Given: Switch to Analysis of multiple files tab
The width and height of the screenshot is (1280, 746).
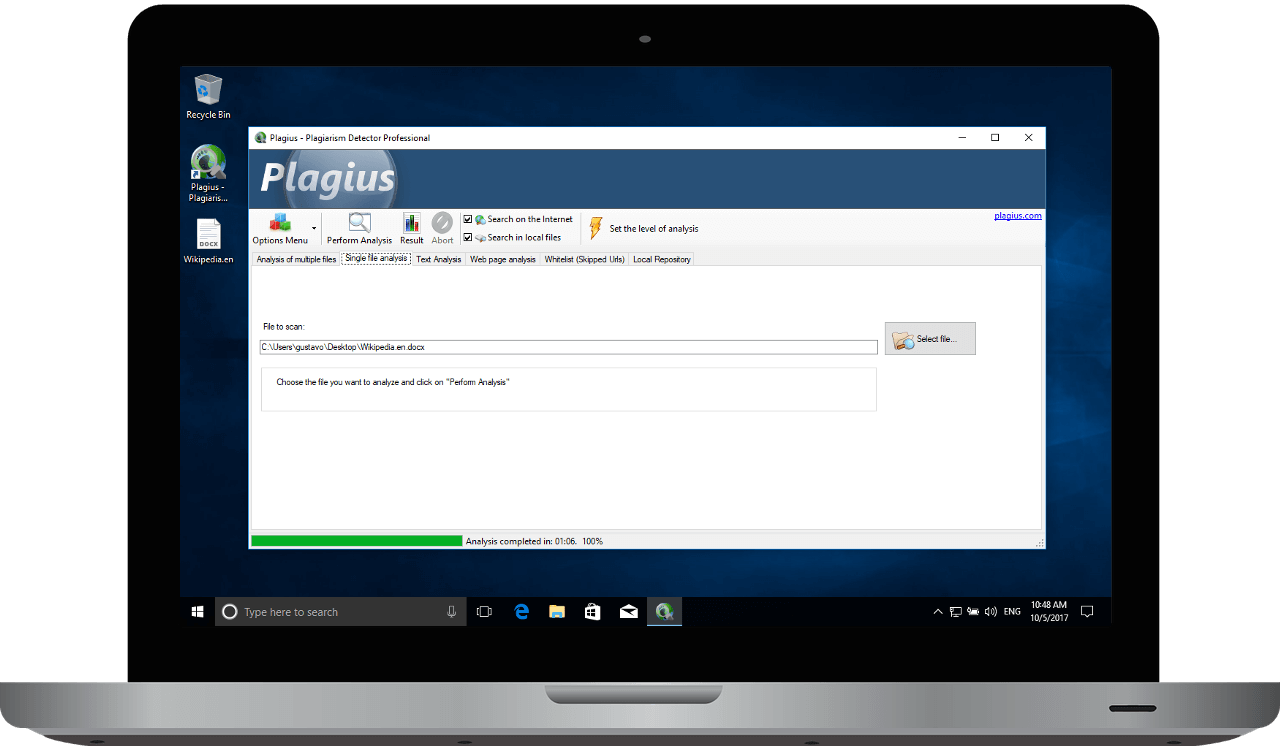Looking at the screenshot, I should [296, 259].
